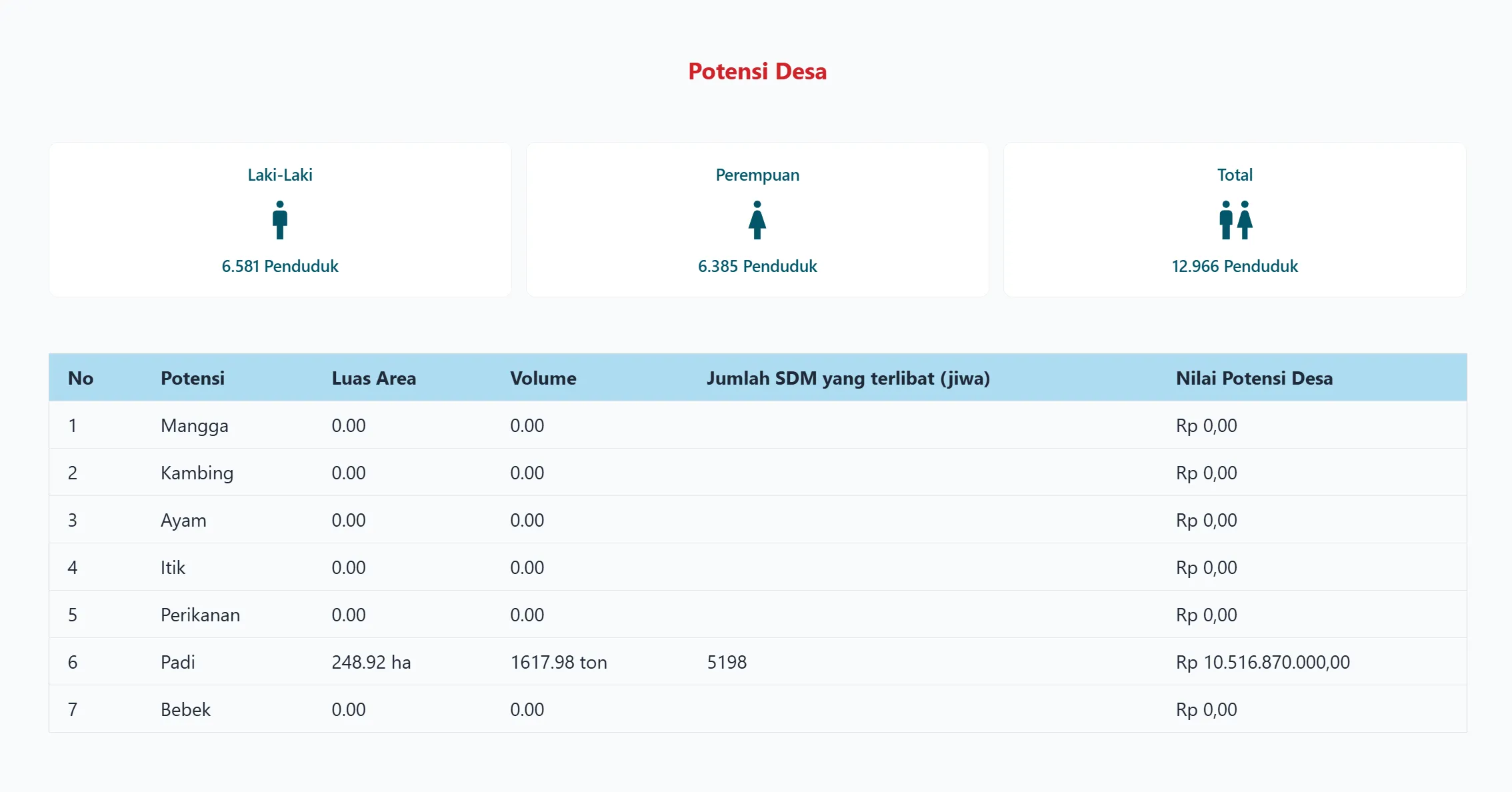Select the Kambing row name
1512x792 pixels.
tap(197, 473)
